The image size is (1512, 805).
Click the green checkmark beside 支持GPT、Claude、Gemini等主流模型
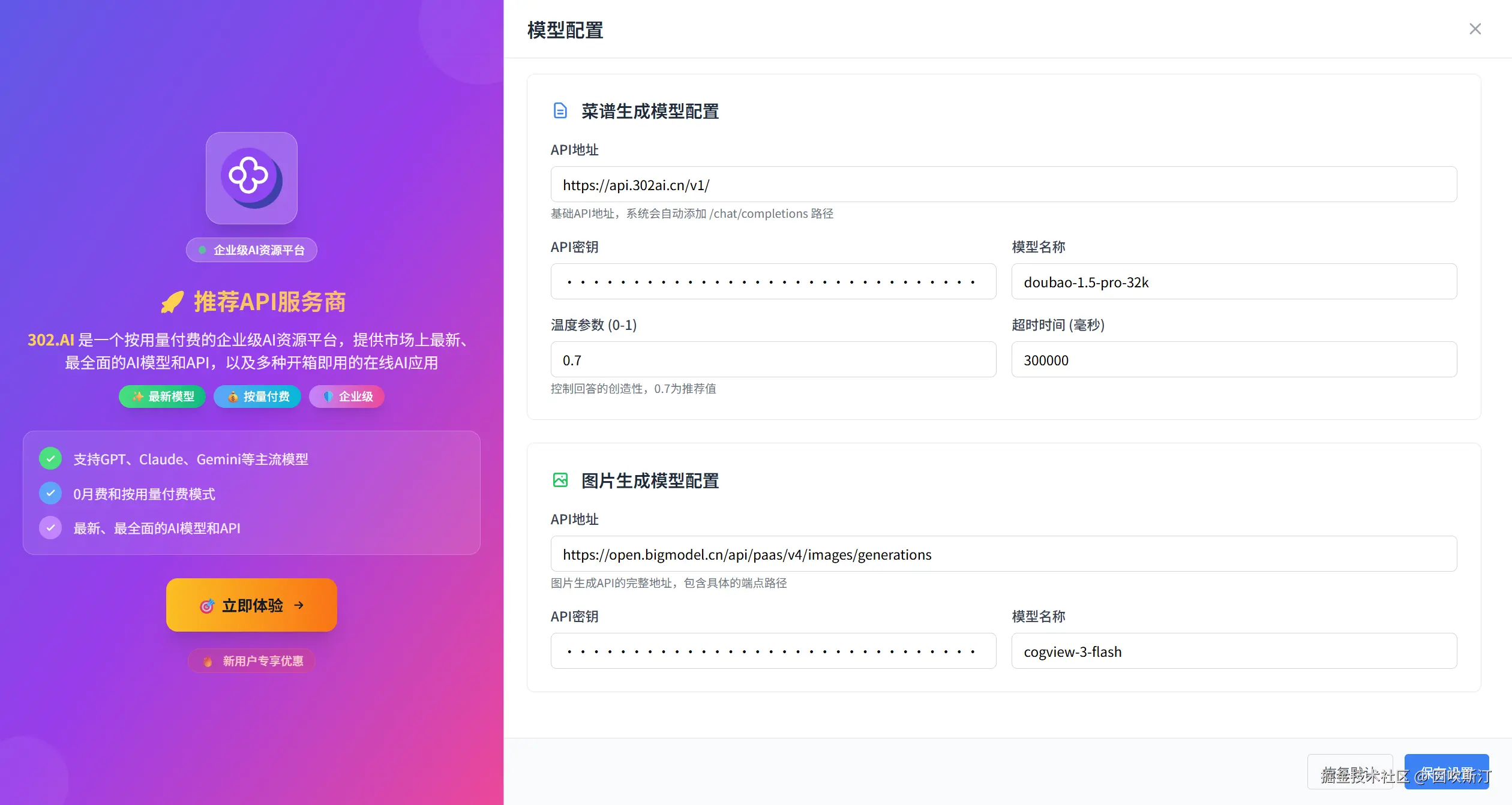click(x=50, y=458)
